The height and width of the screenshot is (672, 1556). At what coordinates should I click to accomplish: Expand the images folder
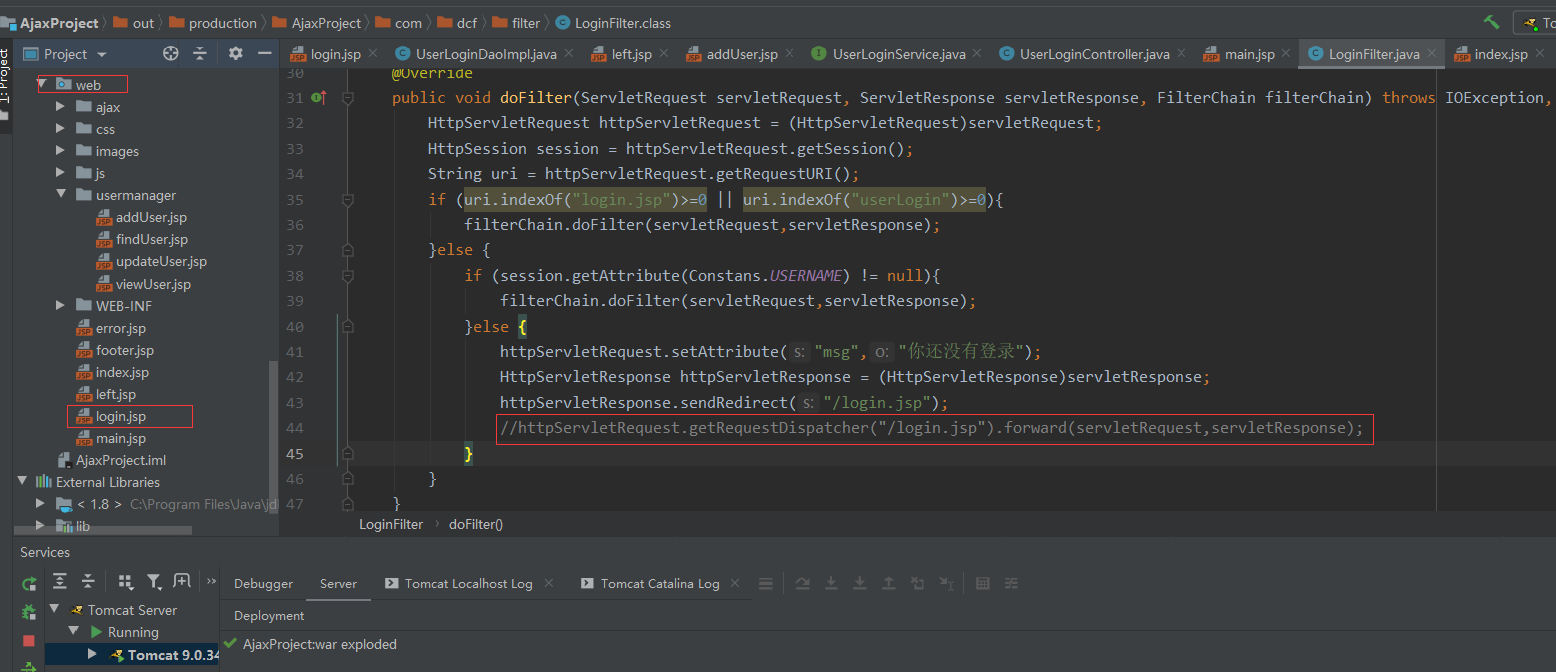(x=61, y=151)
